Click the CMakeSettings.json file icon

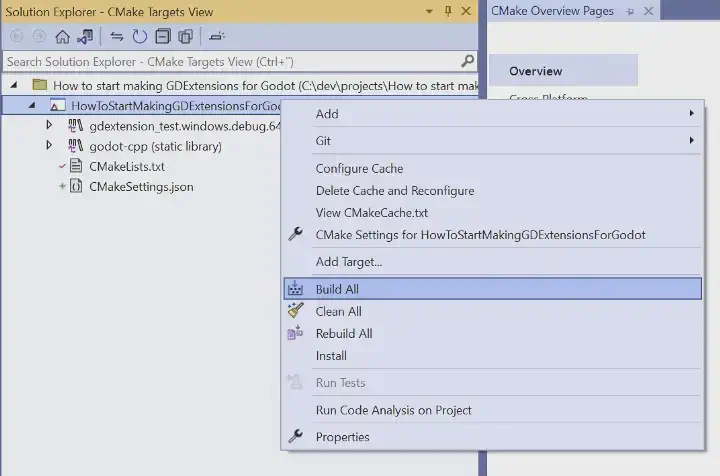point(76,186)
